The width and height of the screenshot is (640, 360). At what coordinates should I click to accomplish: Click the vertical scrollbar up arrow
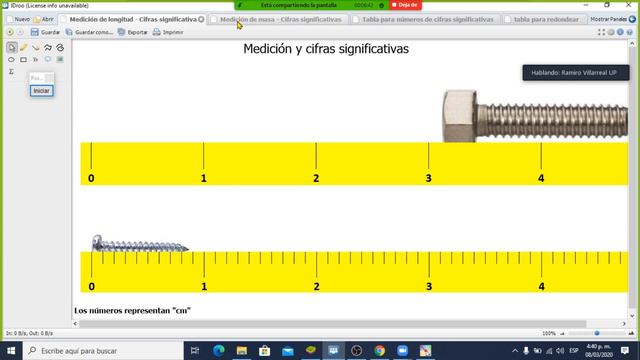tap(632, 43)
